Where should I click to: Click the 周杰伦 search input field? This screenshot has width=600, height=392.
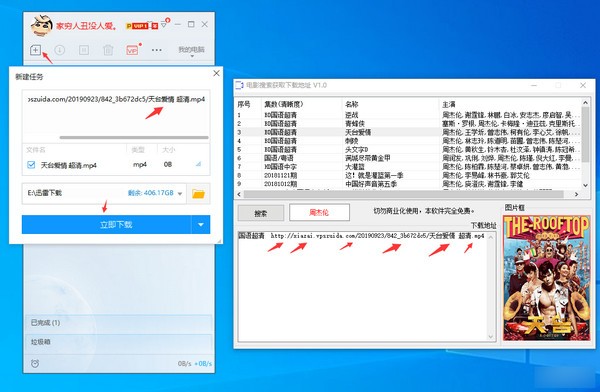(319, 212)
